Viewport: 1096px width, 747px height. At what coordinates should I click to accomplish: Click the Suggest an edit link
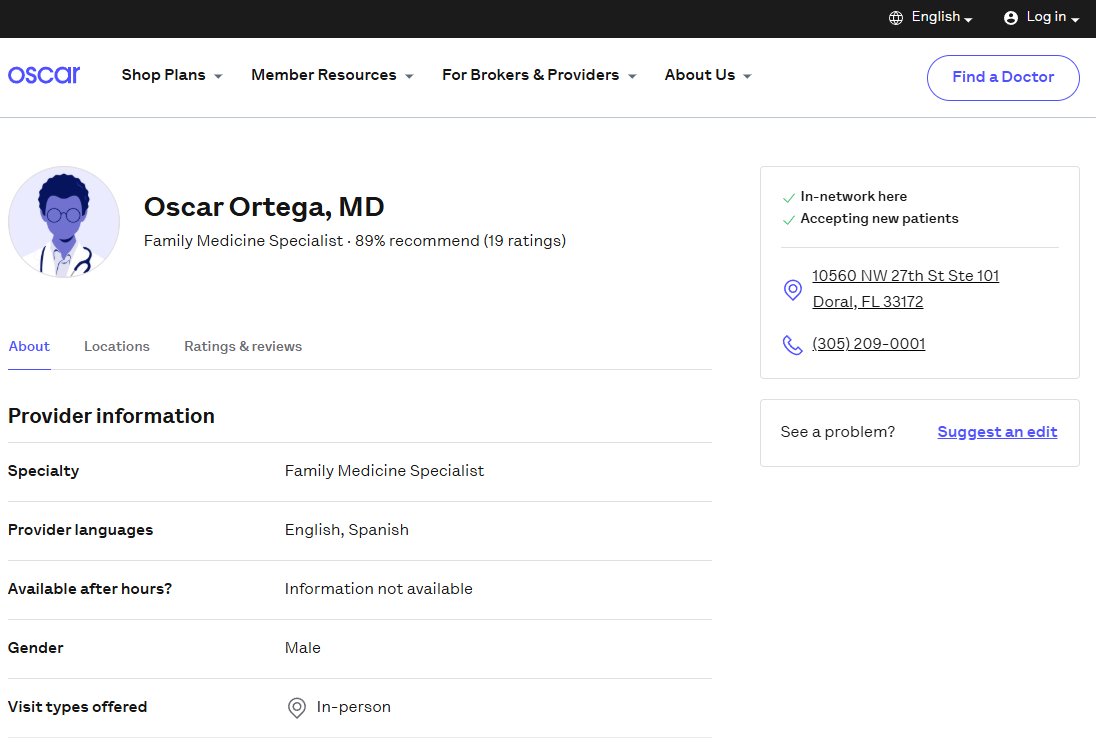[x=997, y=432]
